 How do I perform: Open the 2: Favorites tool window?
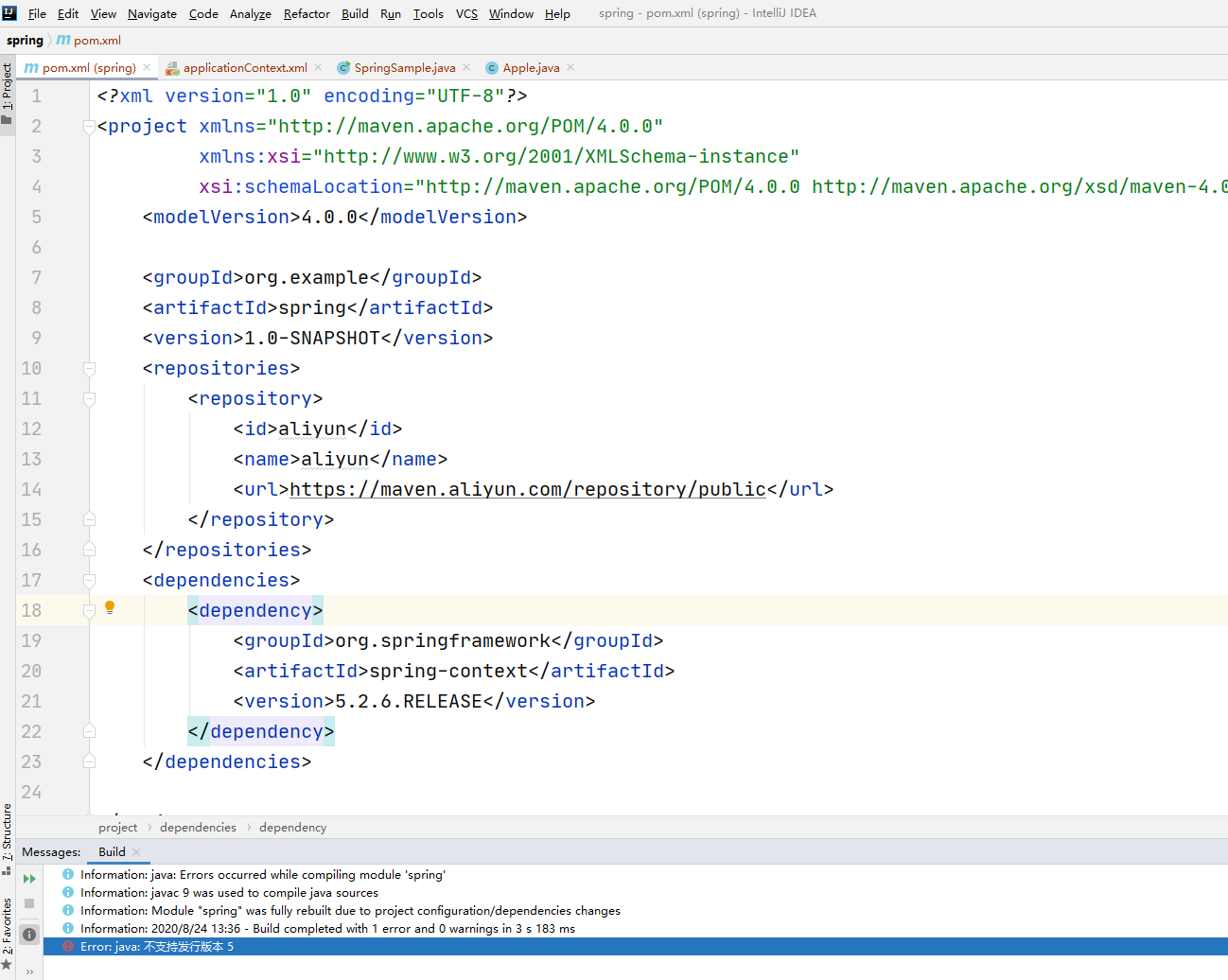(8, 933)
